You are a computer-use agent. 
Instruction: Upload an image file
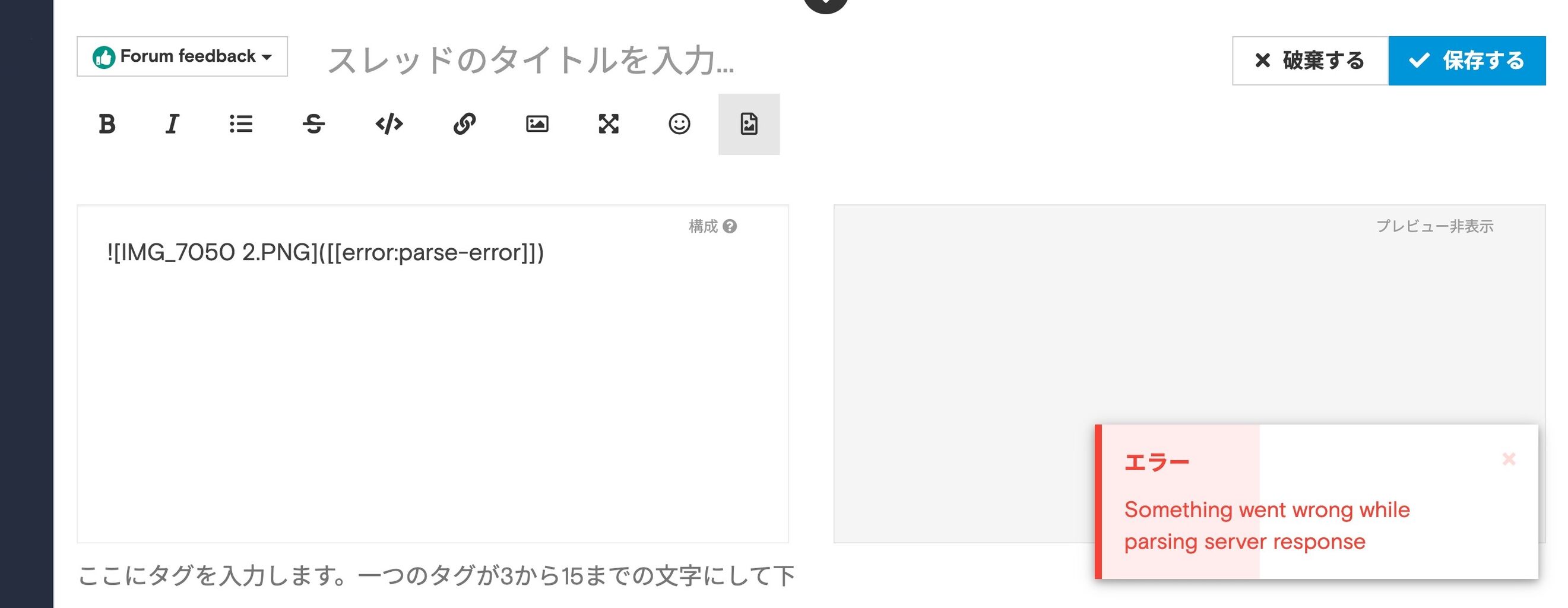pyautogui.click(x=749, y=124)
